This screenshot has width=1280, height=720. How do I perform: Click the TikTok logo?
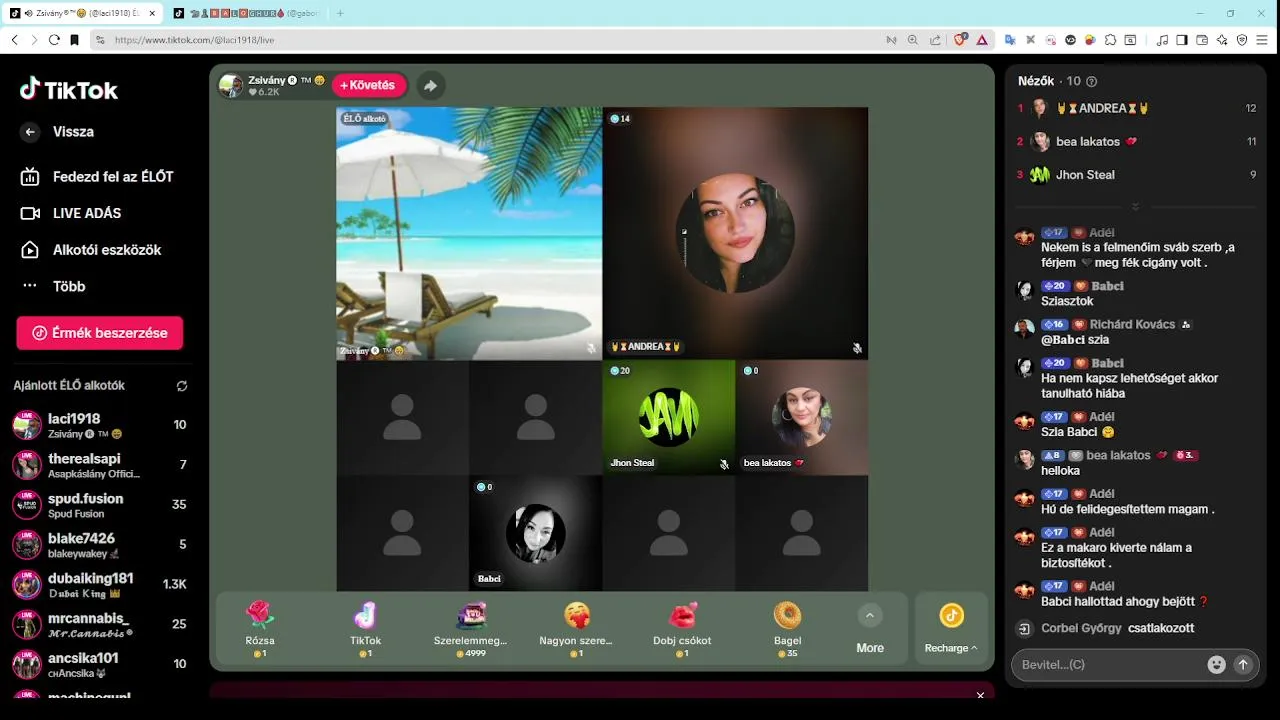[x=69, y=90]
